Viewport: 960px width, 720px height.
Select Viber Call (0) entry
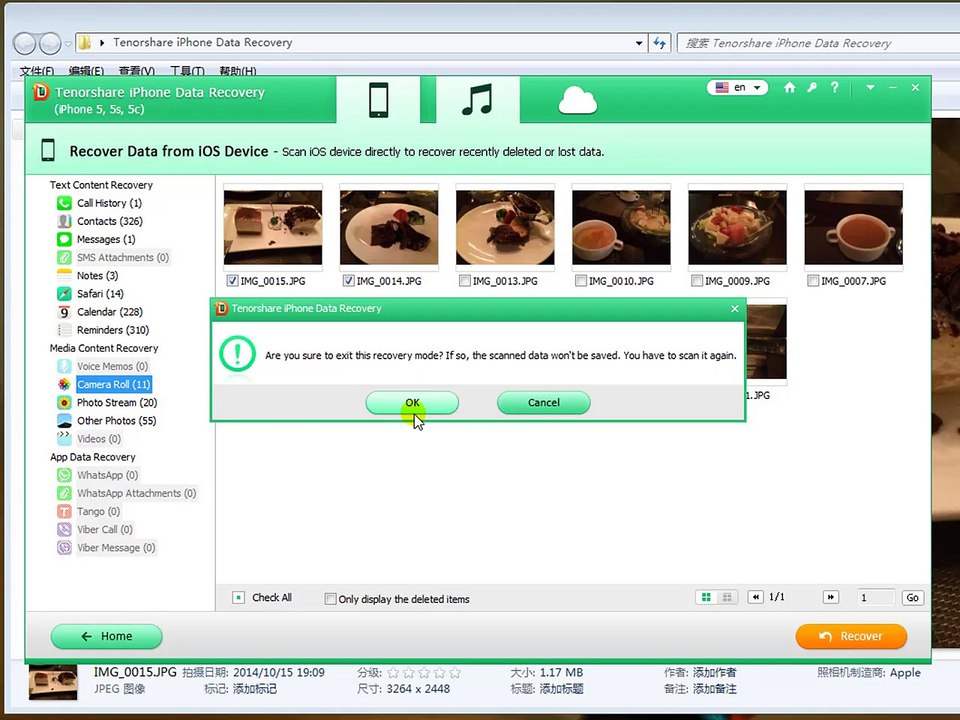click(x=104, y=530)
